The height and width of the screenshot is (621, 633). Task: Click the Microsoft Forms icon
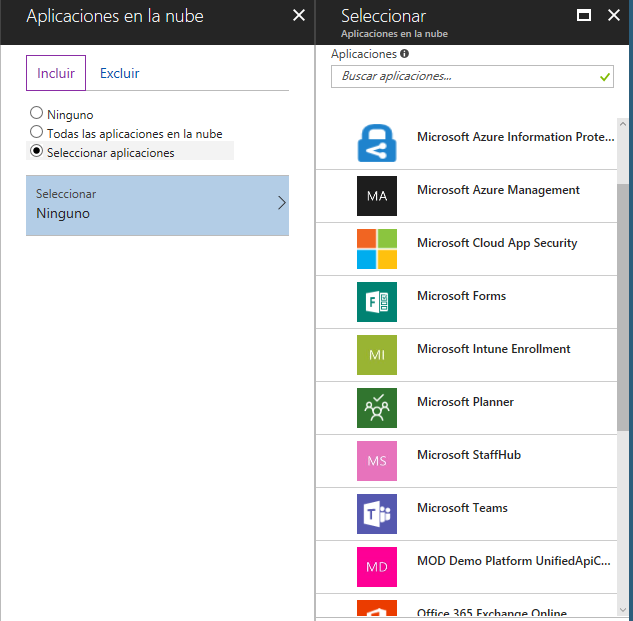coord(377,302)
